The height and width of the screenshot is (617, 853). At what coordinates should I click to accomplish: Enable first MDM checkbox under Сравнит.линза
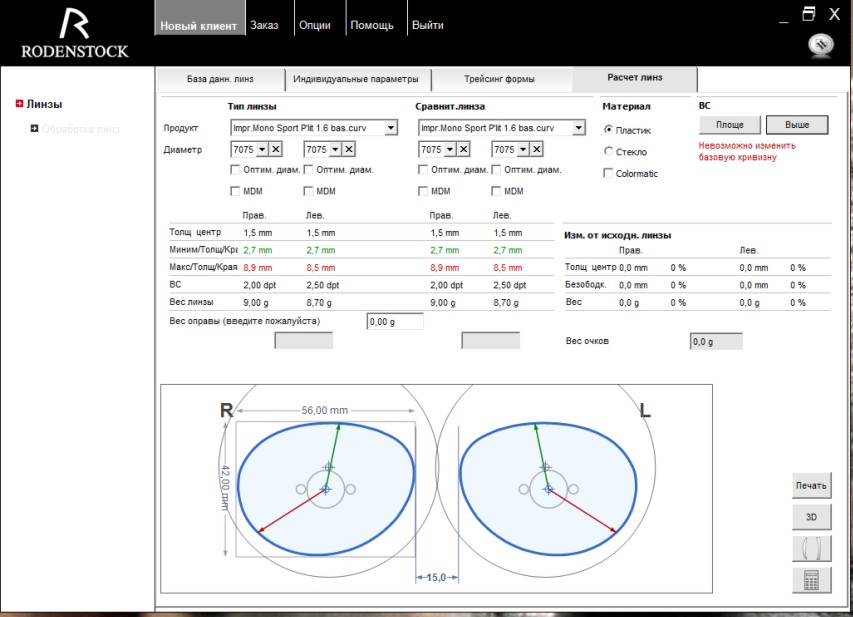423,191
